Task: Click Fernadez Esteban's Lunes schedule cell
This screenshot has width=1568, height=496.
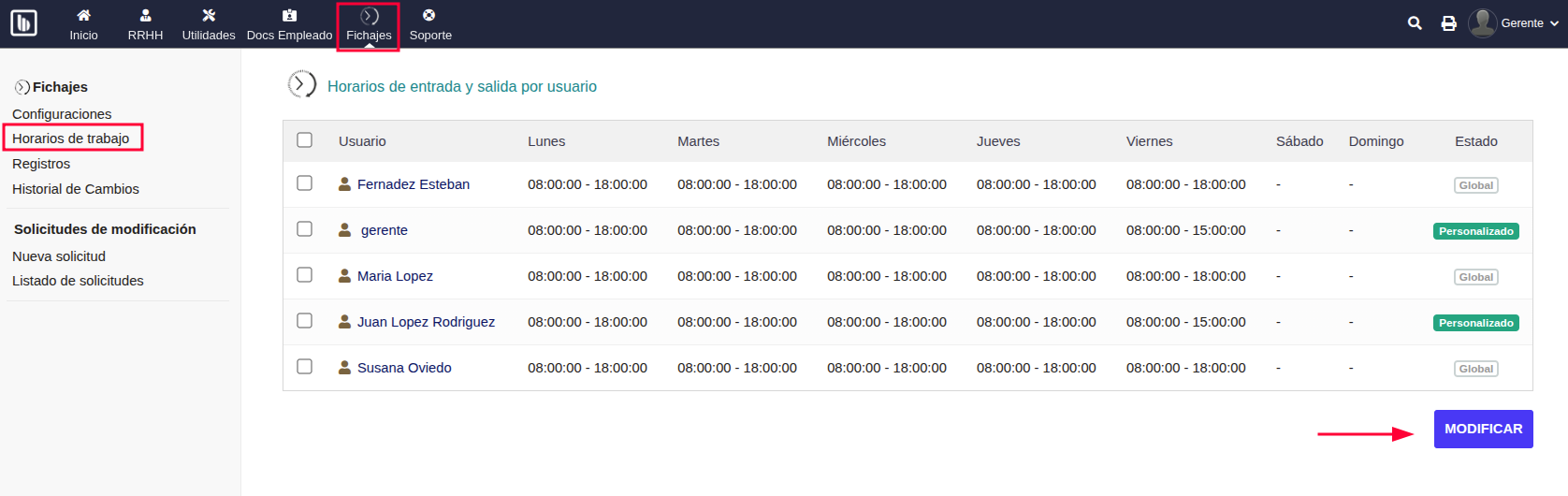Action: click(588, 184)
